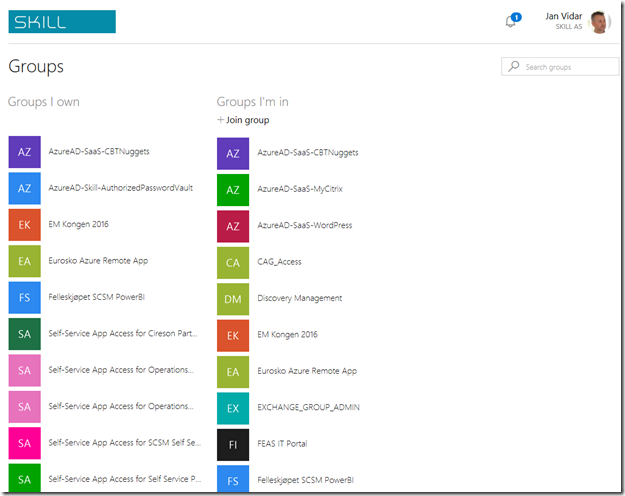Click green AZ MyCitrix tile
The image size is (625, 496).
[x=233, y=190]
